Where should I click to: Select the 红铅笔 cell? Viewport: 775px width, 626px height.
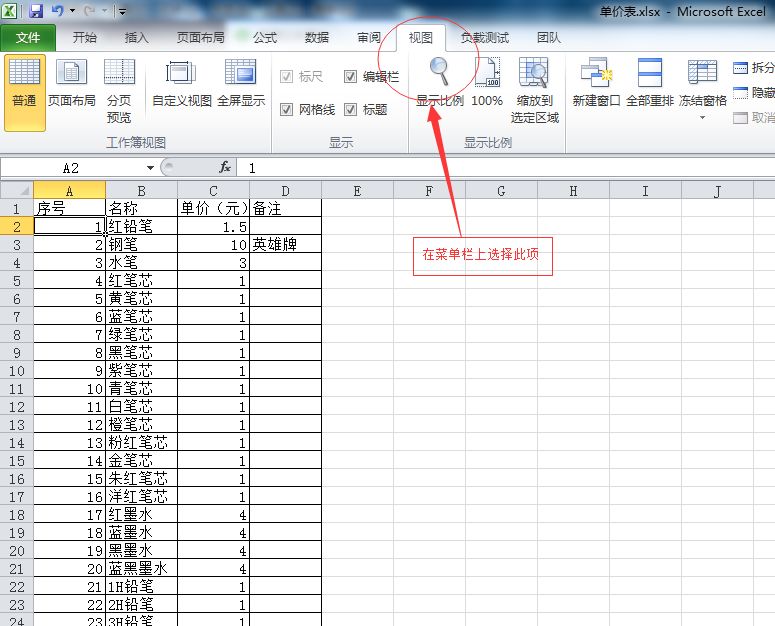click(141, 226)
